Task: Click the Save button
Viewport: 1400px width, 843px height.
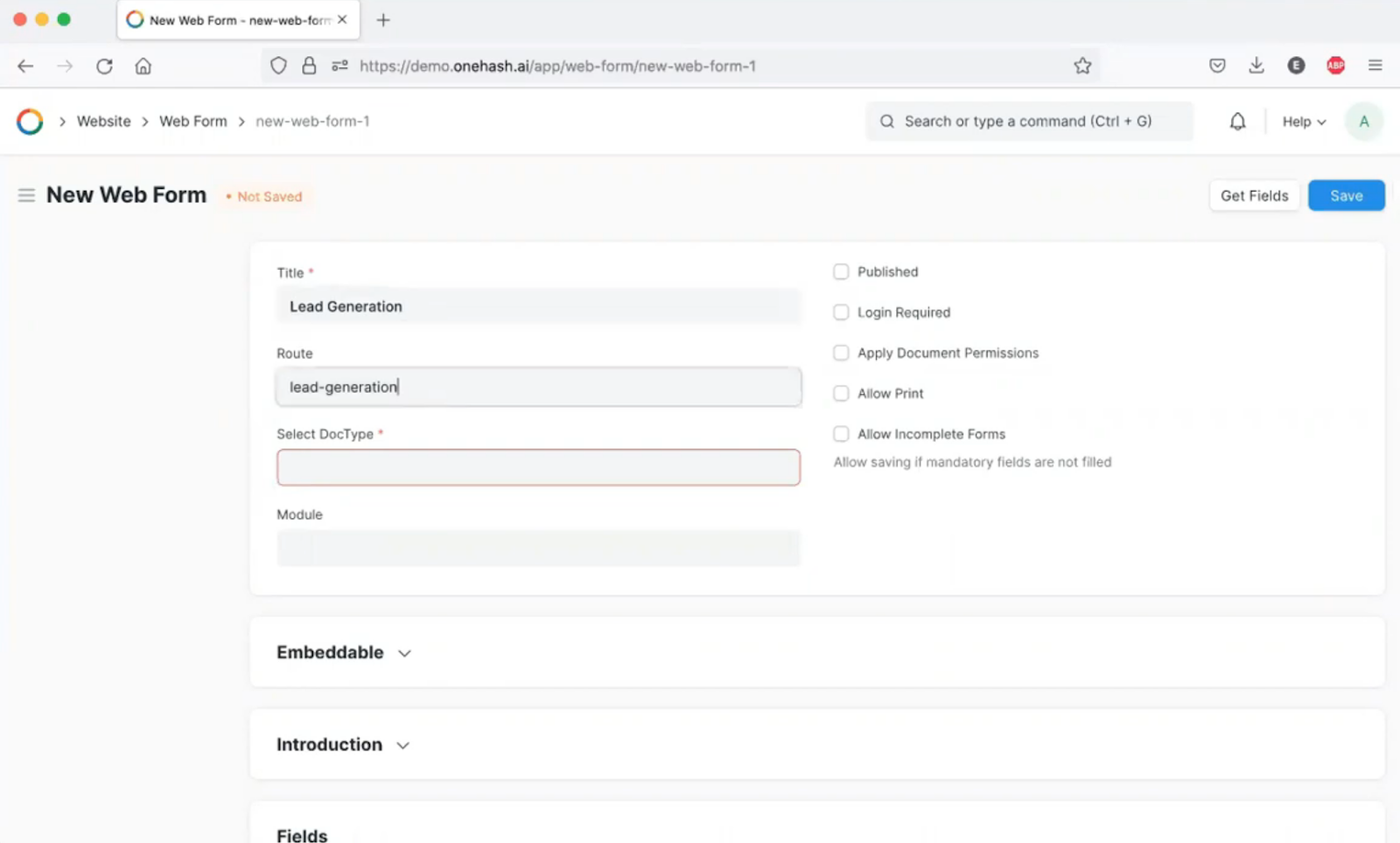Action: (1346, 195)
